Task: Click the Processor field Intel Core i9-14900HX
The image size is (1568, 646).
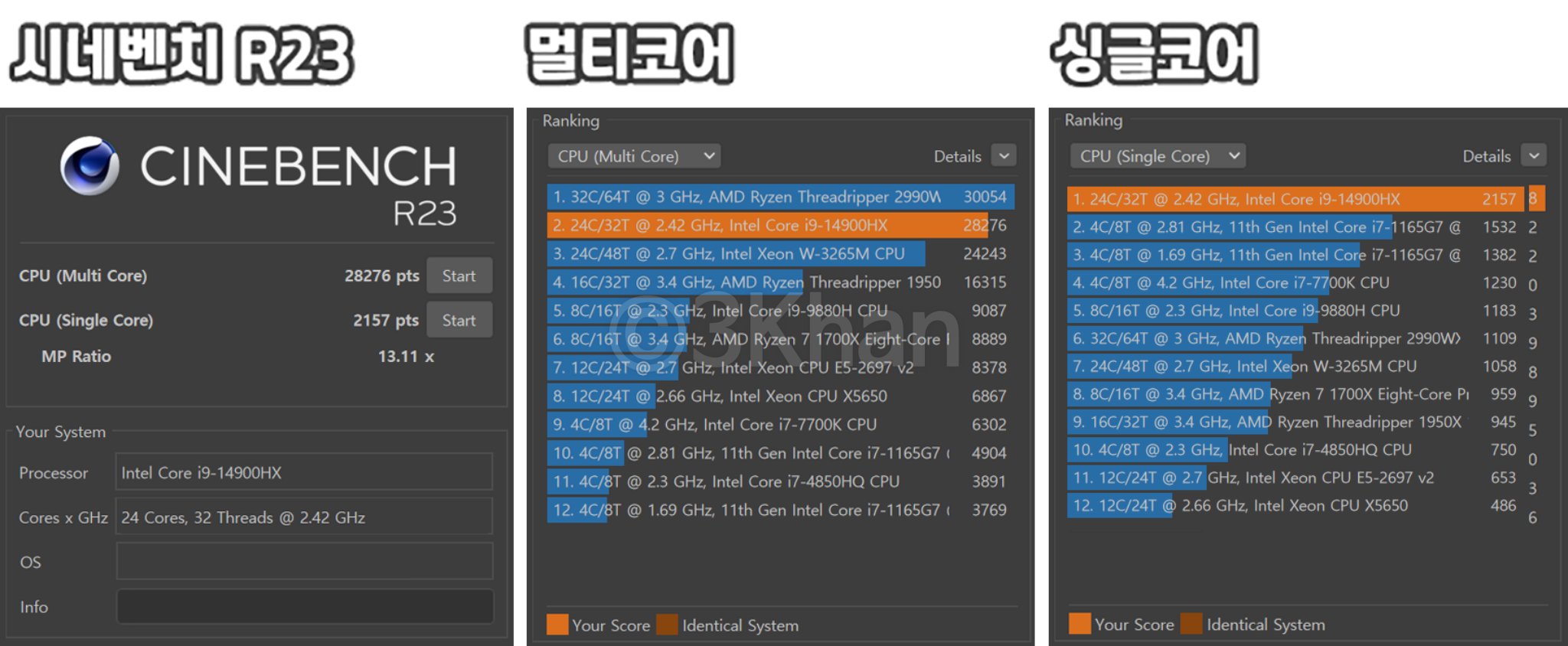Action: pyautogui.click(x=304, y=472)
